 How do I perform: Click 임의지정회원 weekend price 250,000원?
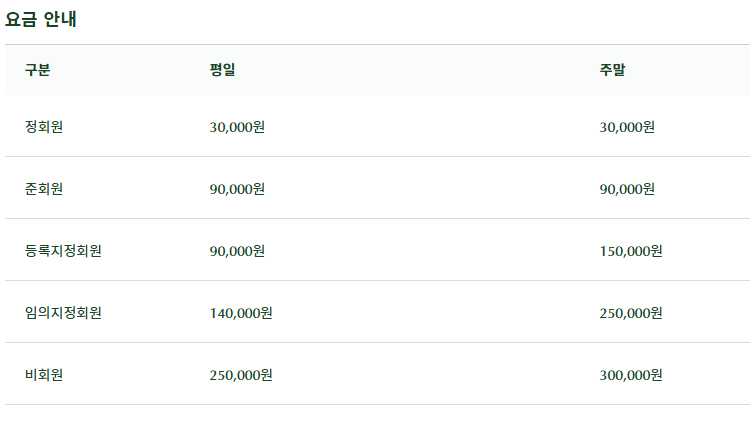pos(631,313)
